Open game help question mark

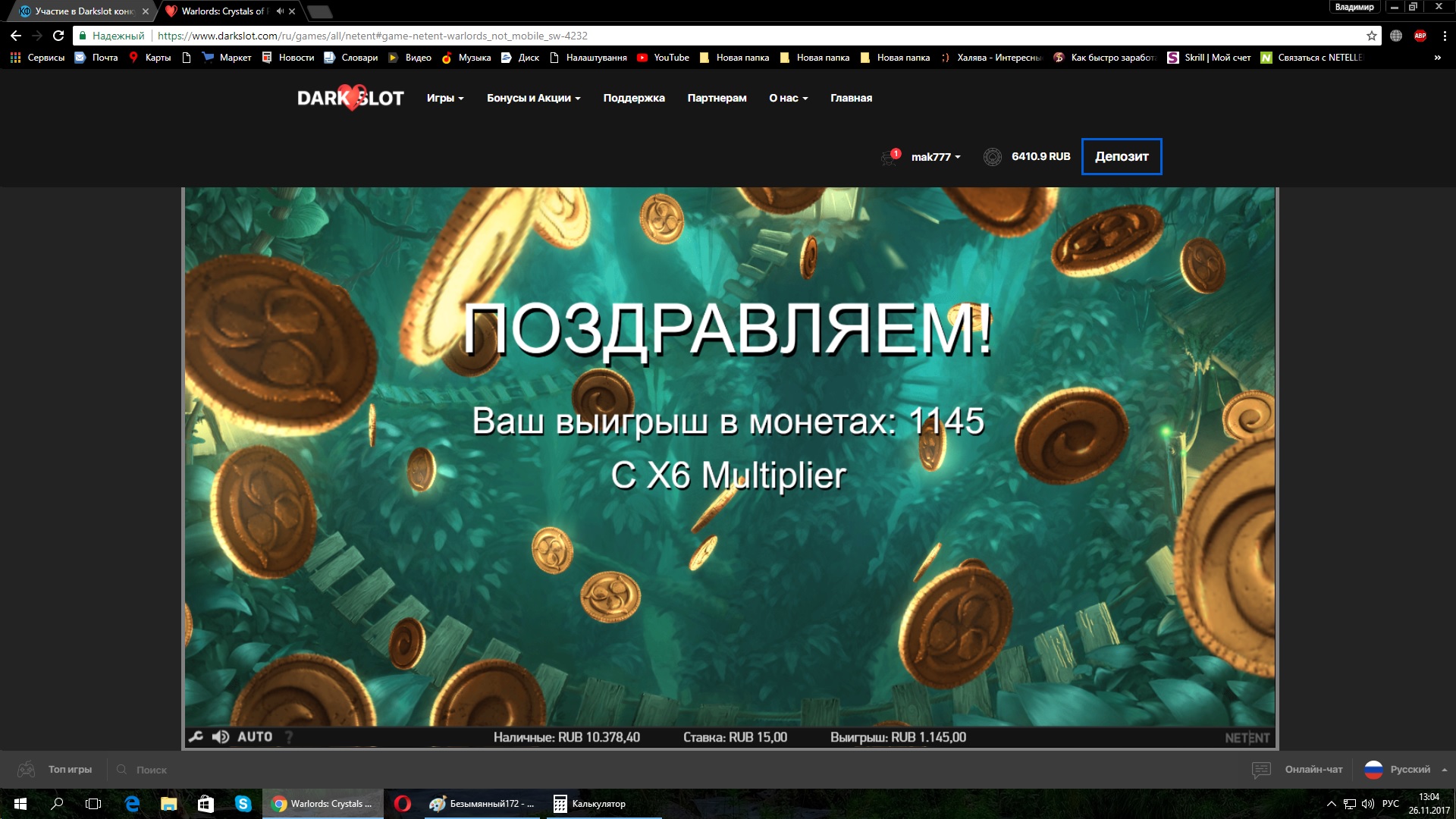click(289, 736)
